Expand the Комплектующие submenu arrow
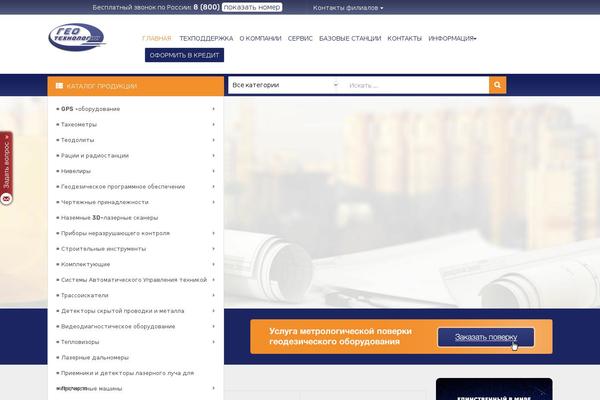Screen dimensions: 600x400 coord(214,264)
